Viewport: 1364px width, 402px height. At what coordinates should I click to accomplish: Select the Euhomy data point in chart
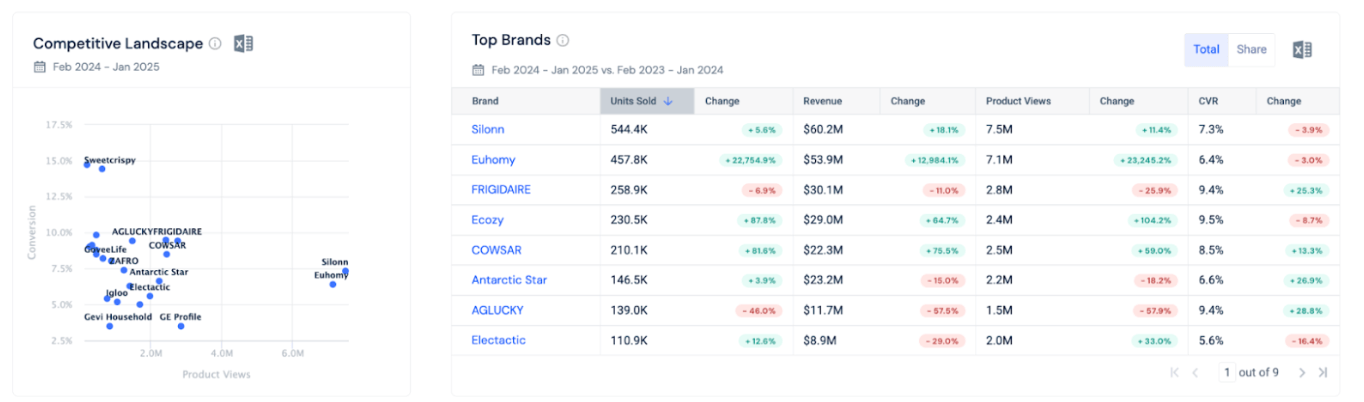pos(333,284)
